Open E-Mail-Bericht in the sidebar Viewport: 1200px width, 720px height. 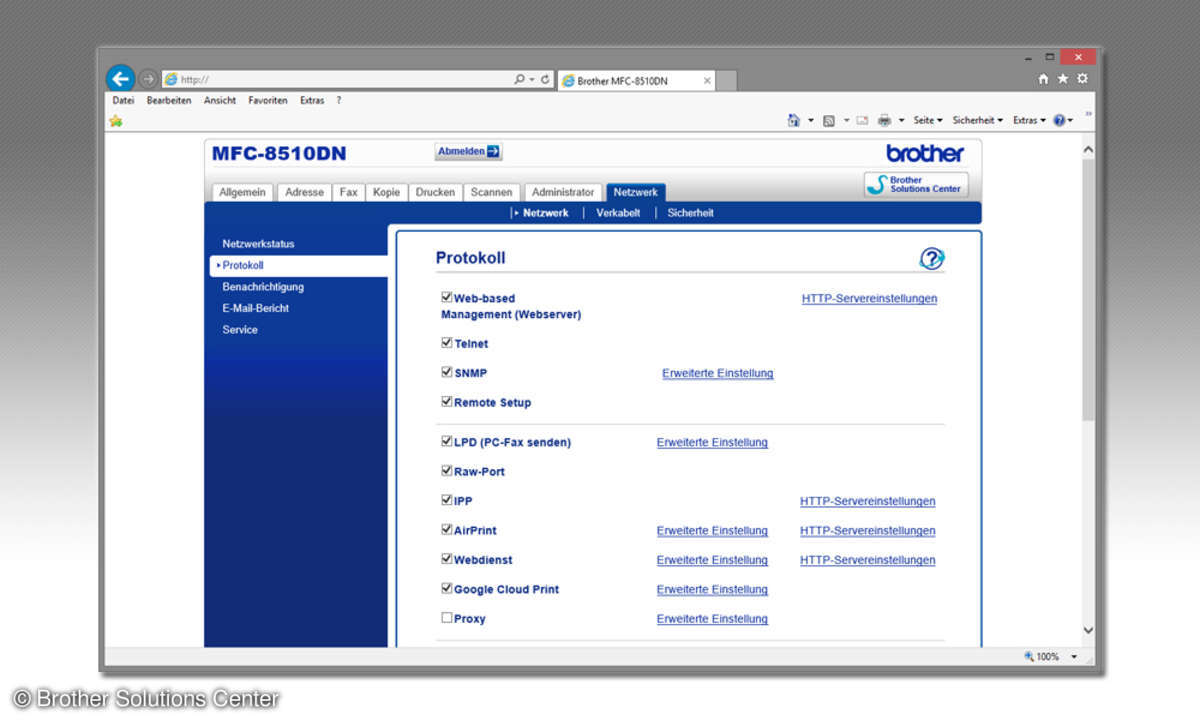[256, 308]
